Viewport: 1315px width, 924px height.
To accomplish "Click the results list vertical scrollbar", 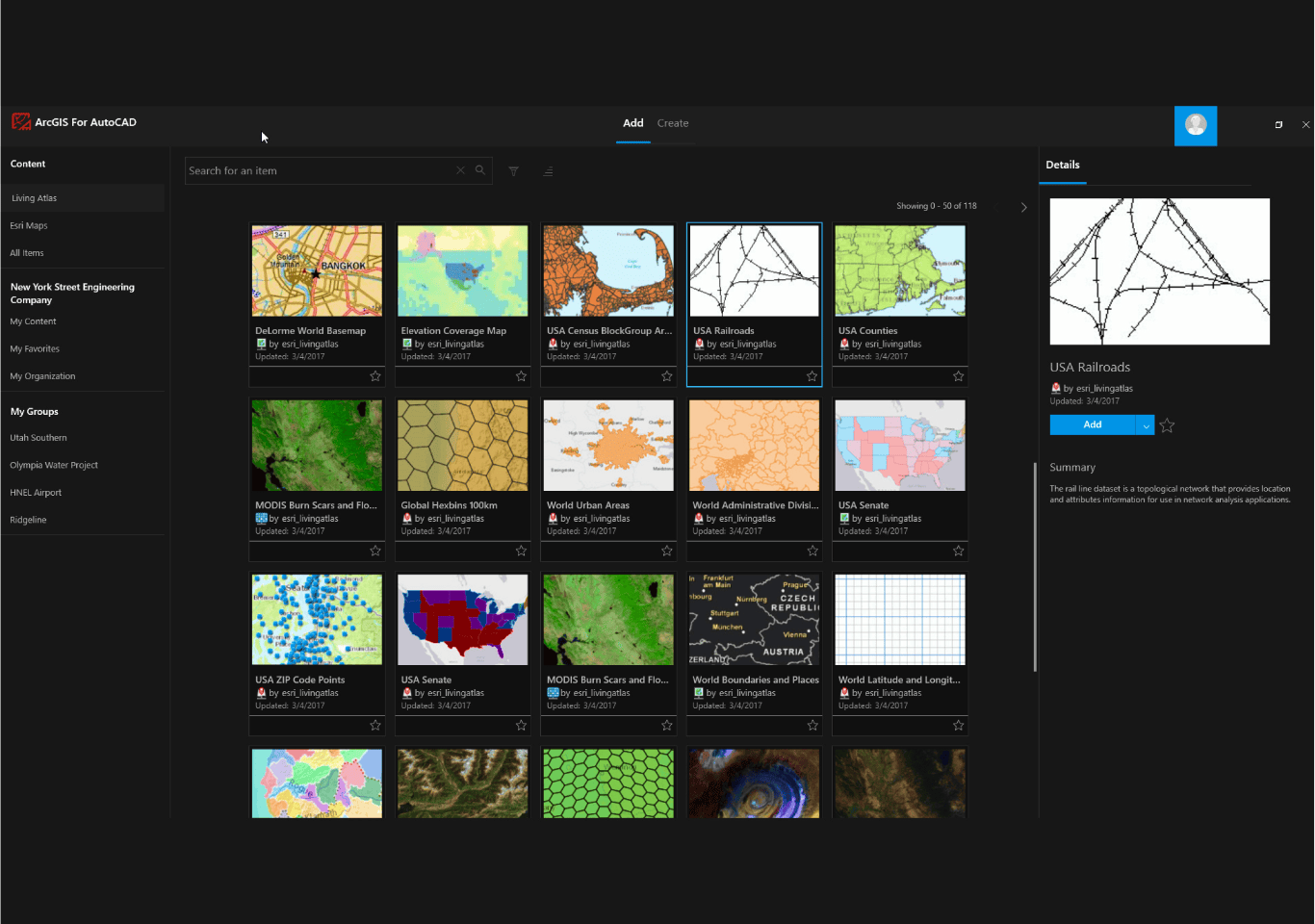I will [x=1035, y=568].
